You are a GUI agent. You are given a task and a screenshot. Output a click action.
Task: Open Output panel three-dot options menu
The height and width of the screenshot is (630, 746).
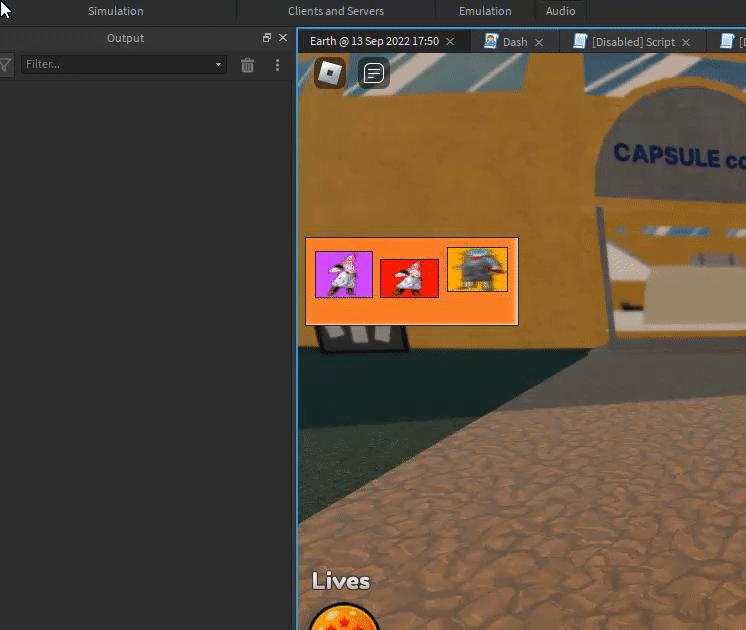click(277, 65)
